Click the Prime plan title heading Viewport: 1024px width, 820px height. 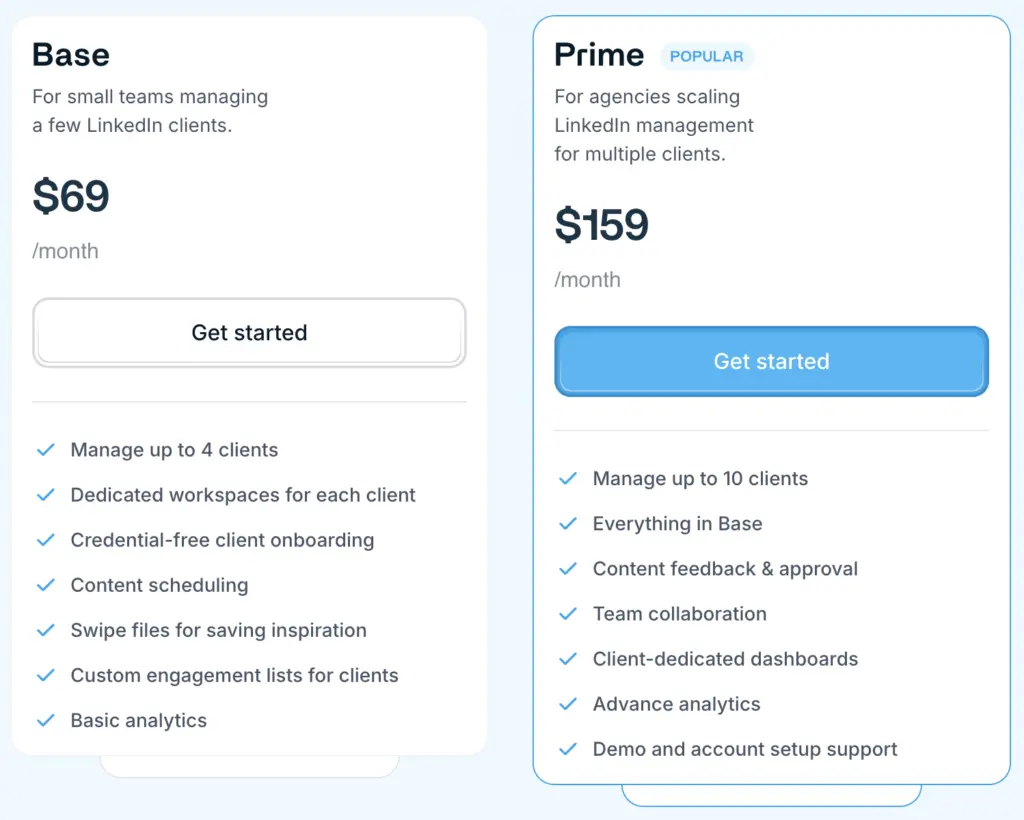(599, 55)
